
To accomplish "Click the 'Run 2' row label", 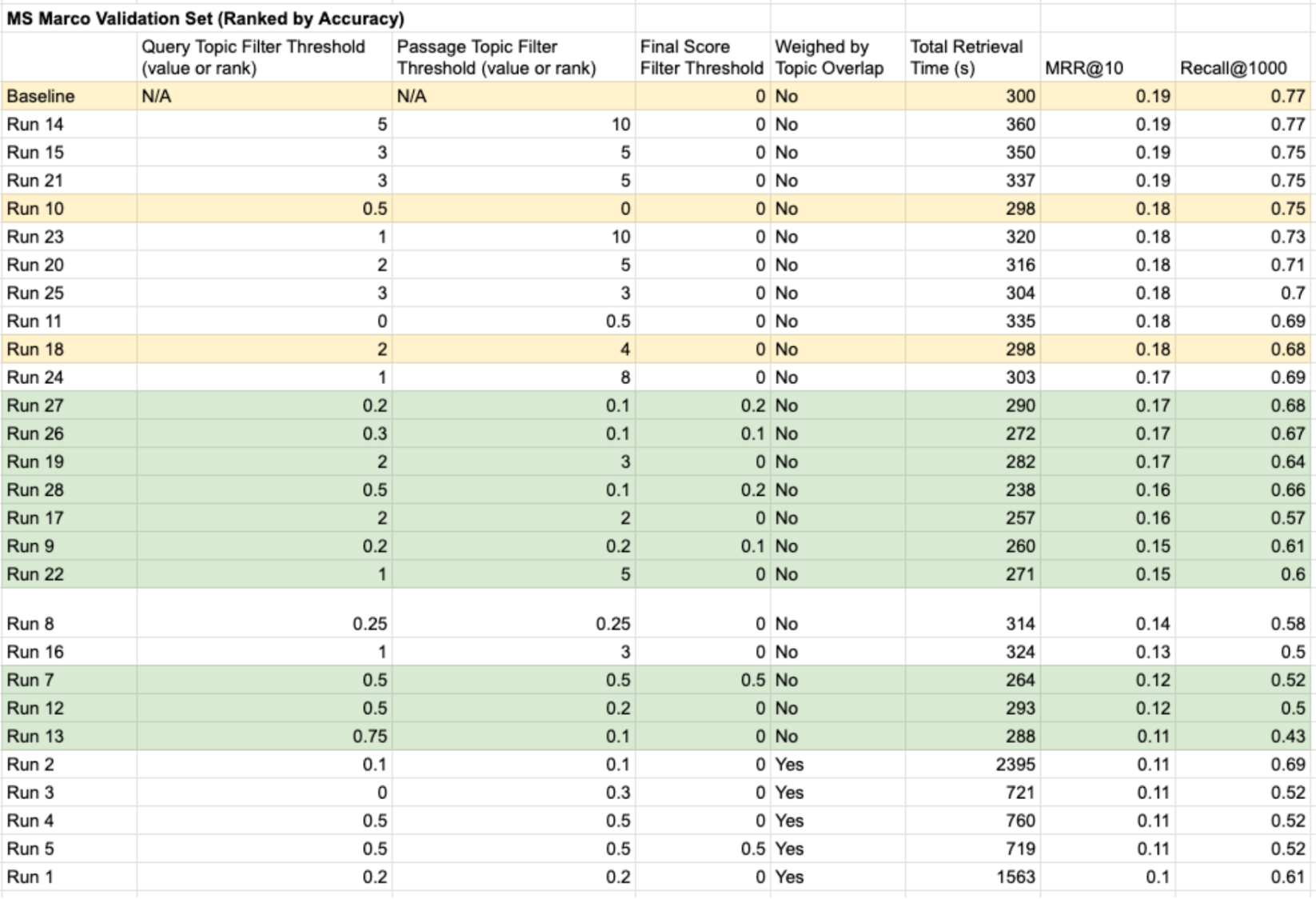I will pos(30,765).
